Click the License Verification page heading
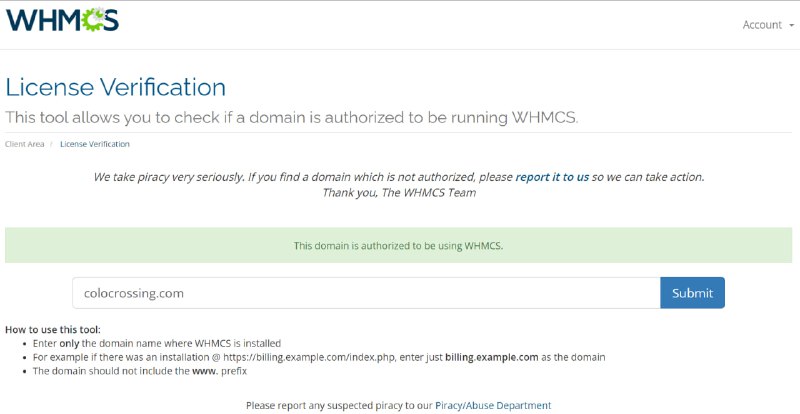 pos(116,87)
